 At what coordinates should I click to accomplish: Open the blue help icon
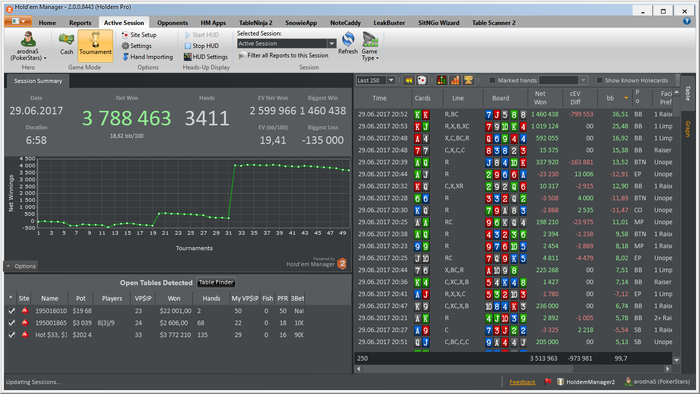pos(687,21)
